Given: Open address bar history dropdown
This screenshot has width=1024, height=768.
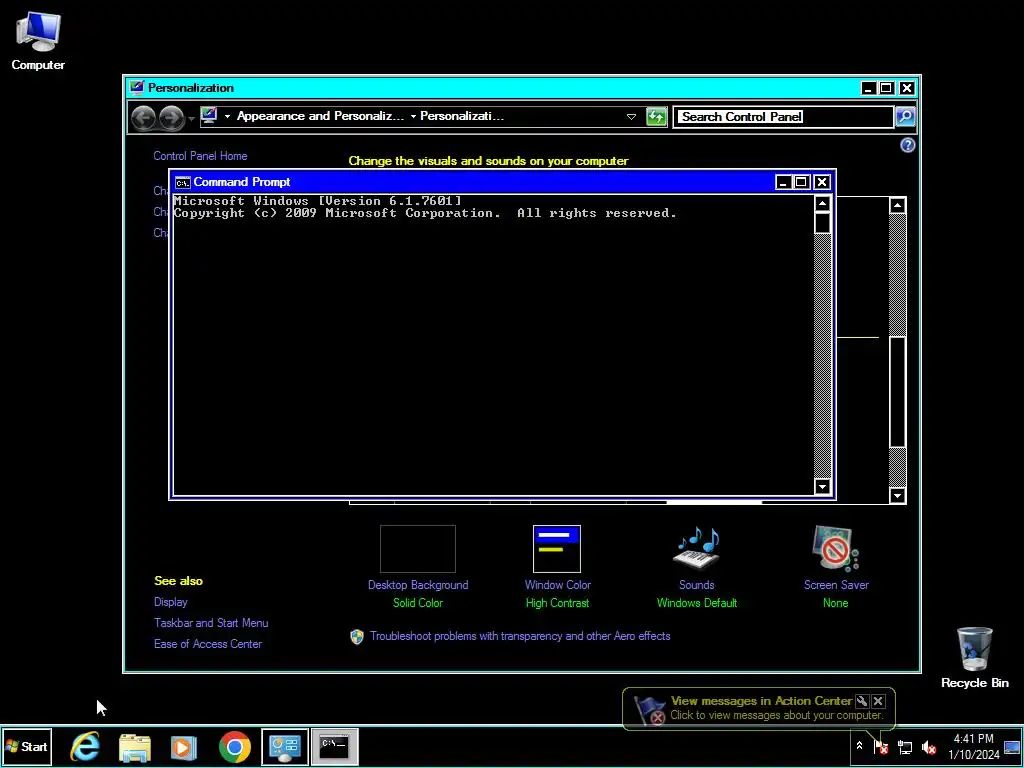Looking at the screenshot, I should click(x=632, y=117).
